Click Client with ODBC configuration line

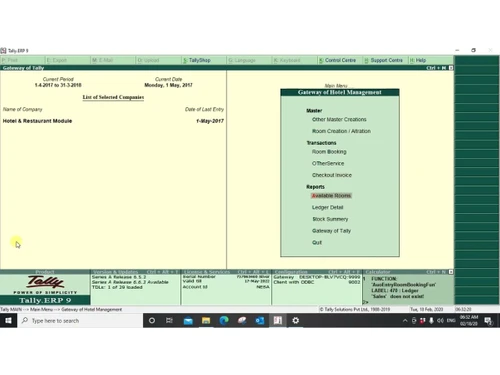317,282
